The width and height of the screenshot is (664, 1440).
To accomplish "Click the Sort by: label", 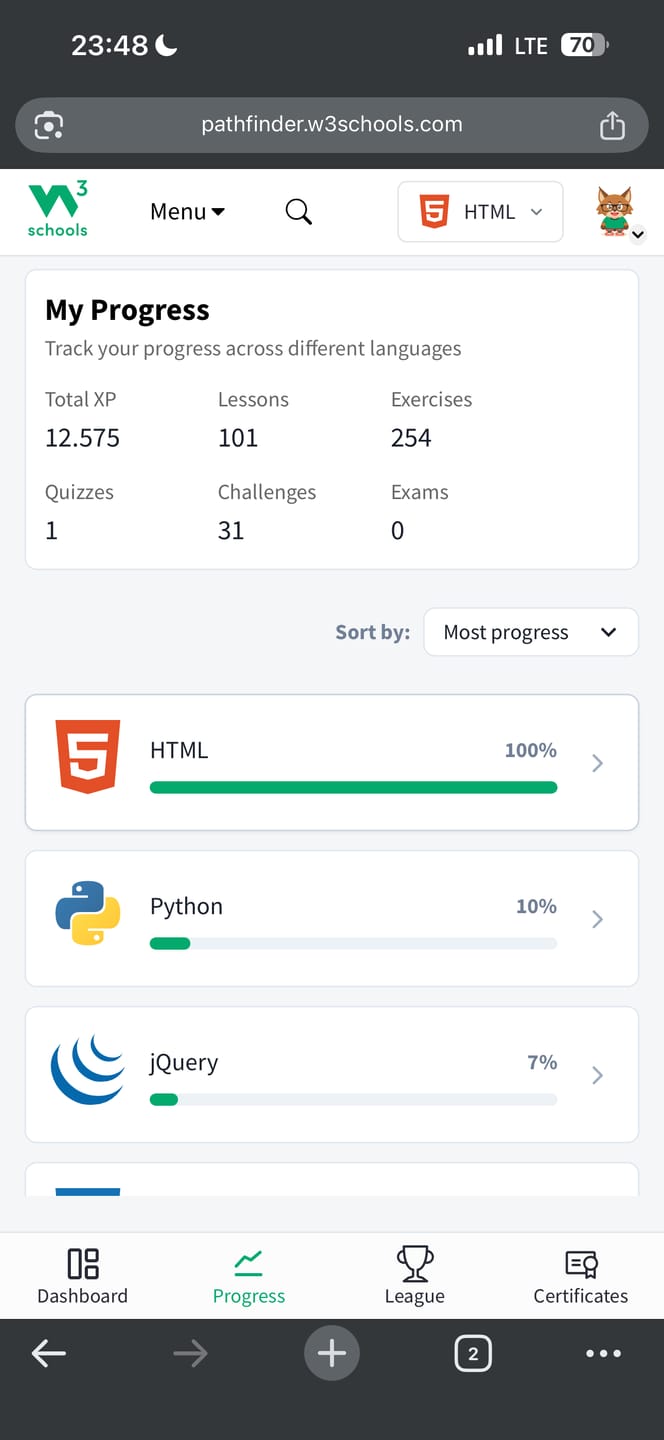I will 373,632.
